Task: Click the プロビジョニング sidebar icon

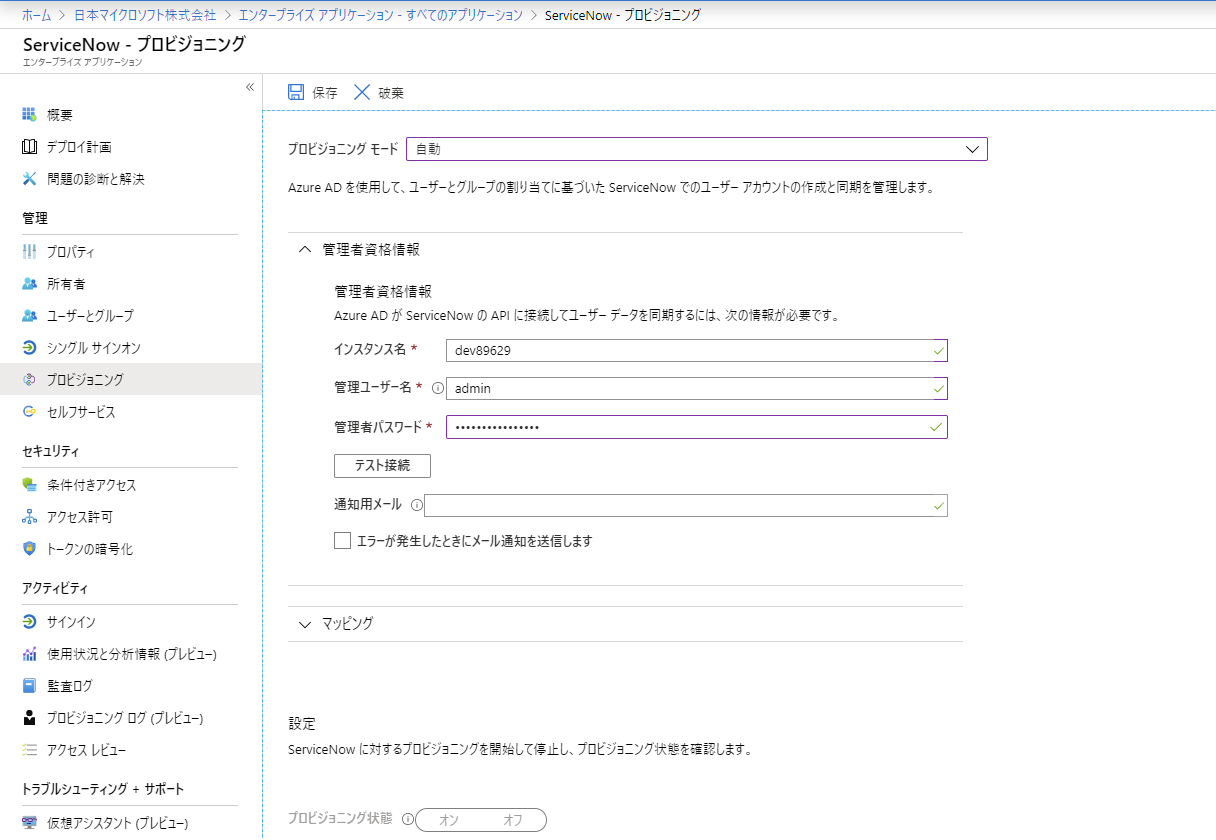Action: click(x=29, y=380)
